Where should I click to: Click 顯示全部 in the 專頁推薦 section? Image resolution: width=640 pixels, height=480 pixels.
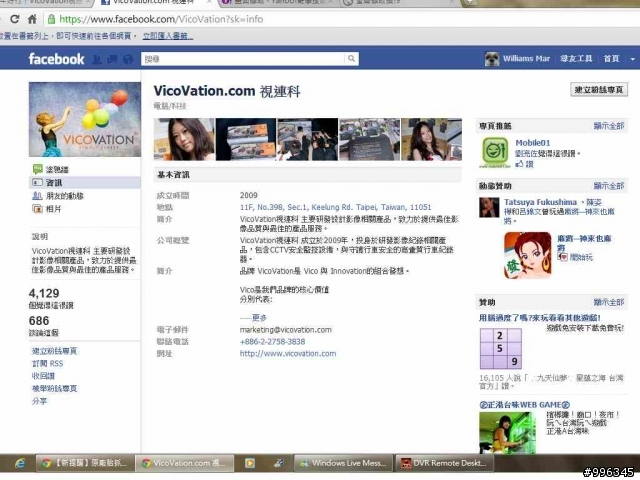[x=609, y=126]
